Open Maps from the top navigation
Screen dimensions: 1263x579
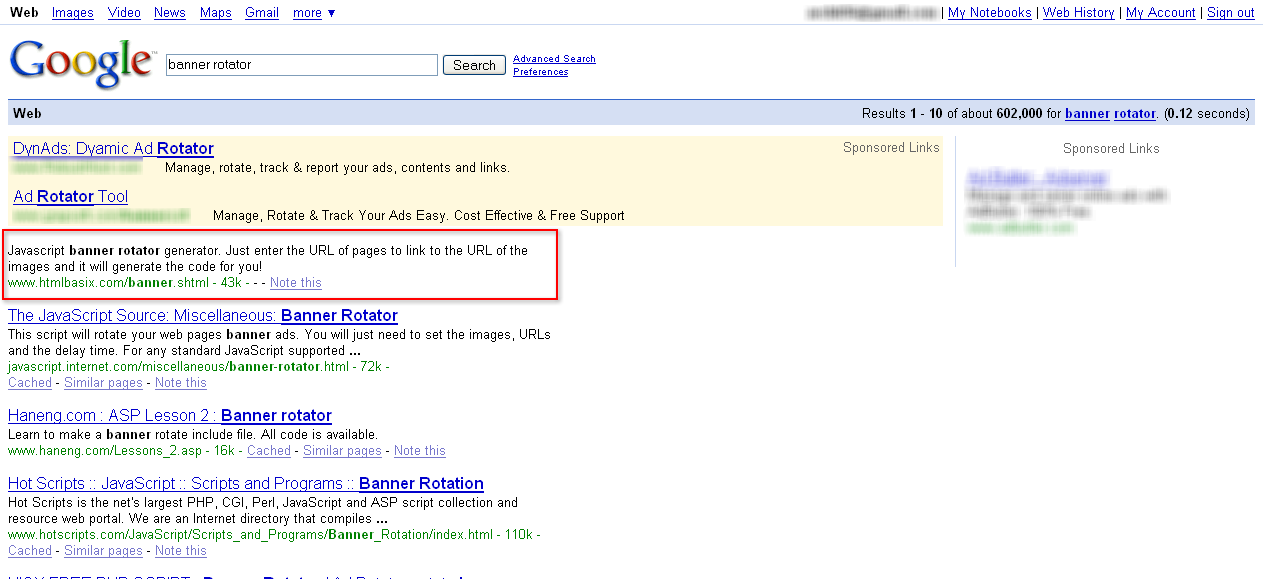click(x=215, y=13)
